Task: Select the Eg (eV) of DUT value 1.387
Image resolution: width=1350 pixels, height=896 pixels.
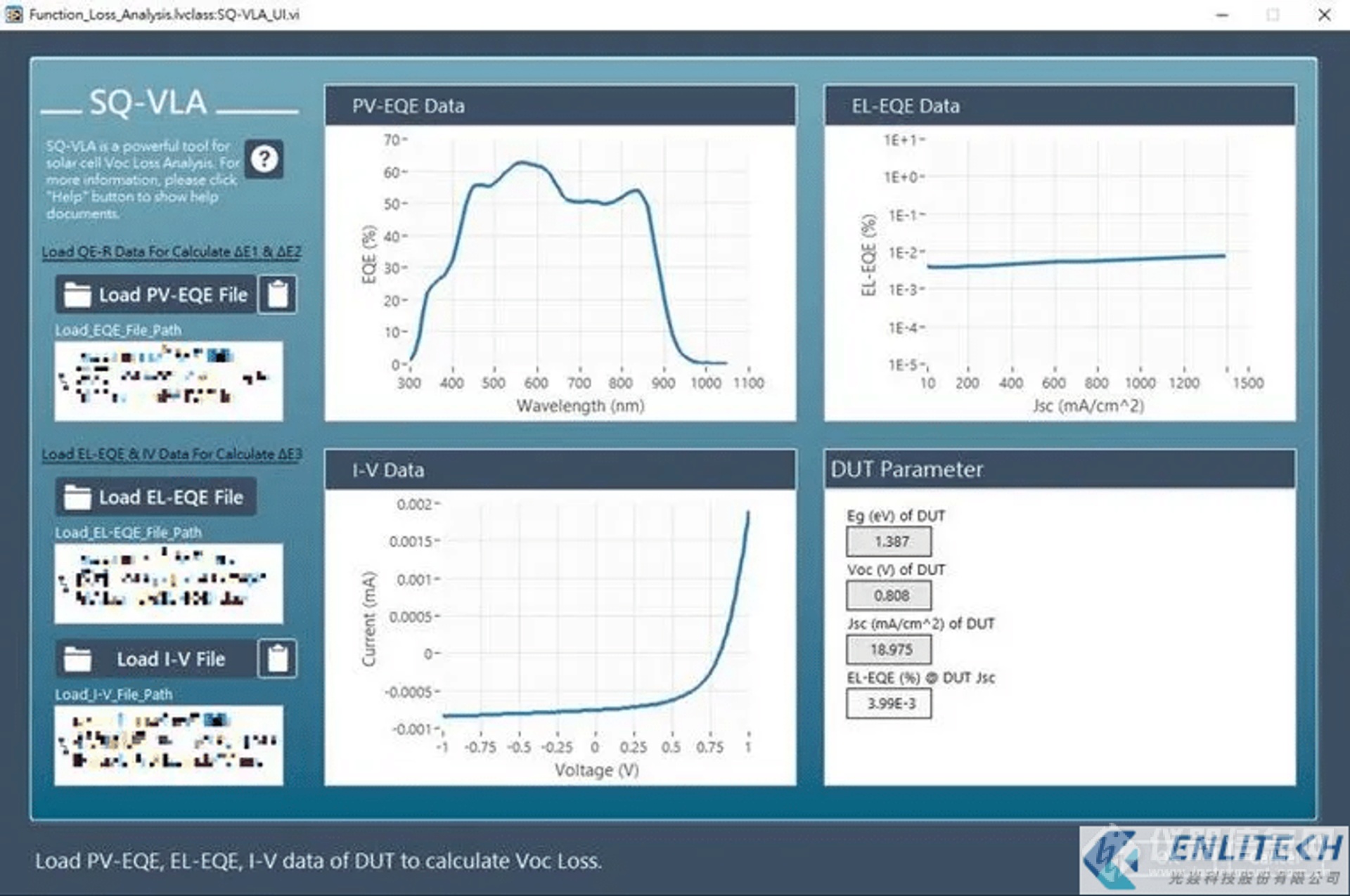Action: pos(889,541)
